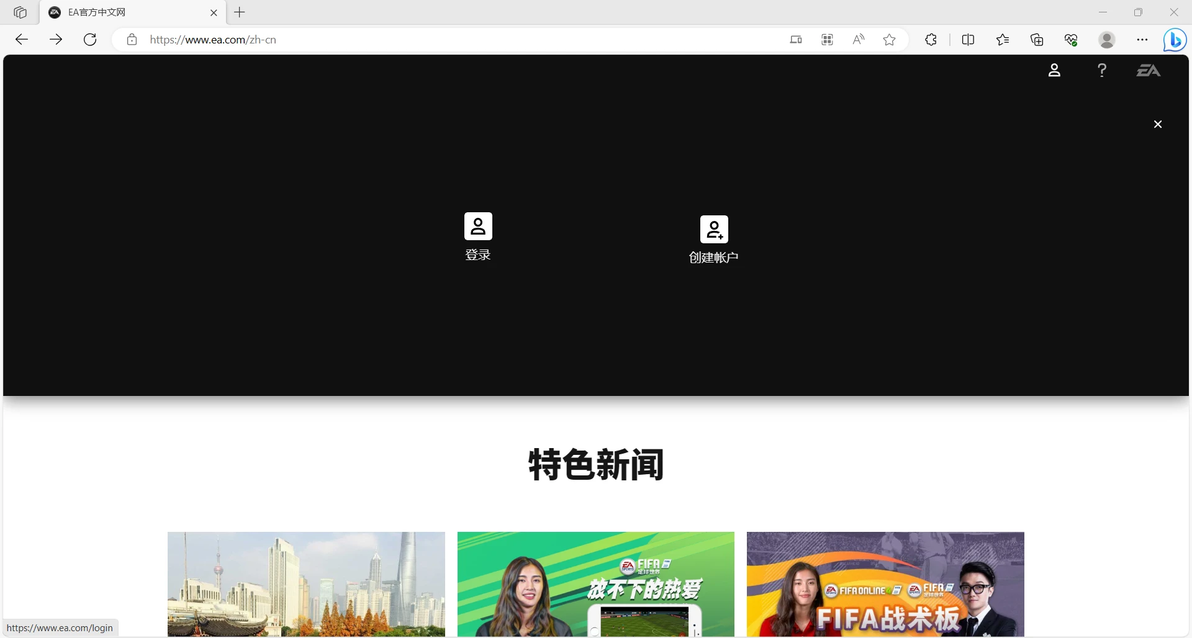Select the EA官方中文网 tab
The image size is (1192, 638).
coord(132,12)
